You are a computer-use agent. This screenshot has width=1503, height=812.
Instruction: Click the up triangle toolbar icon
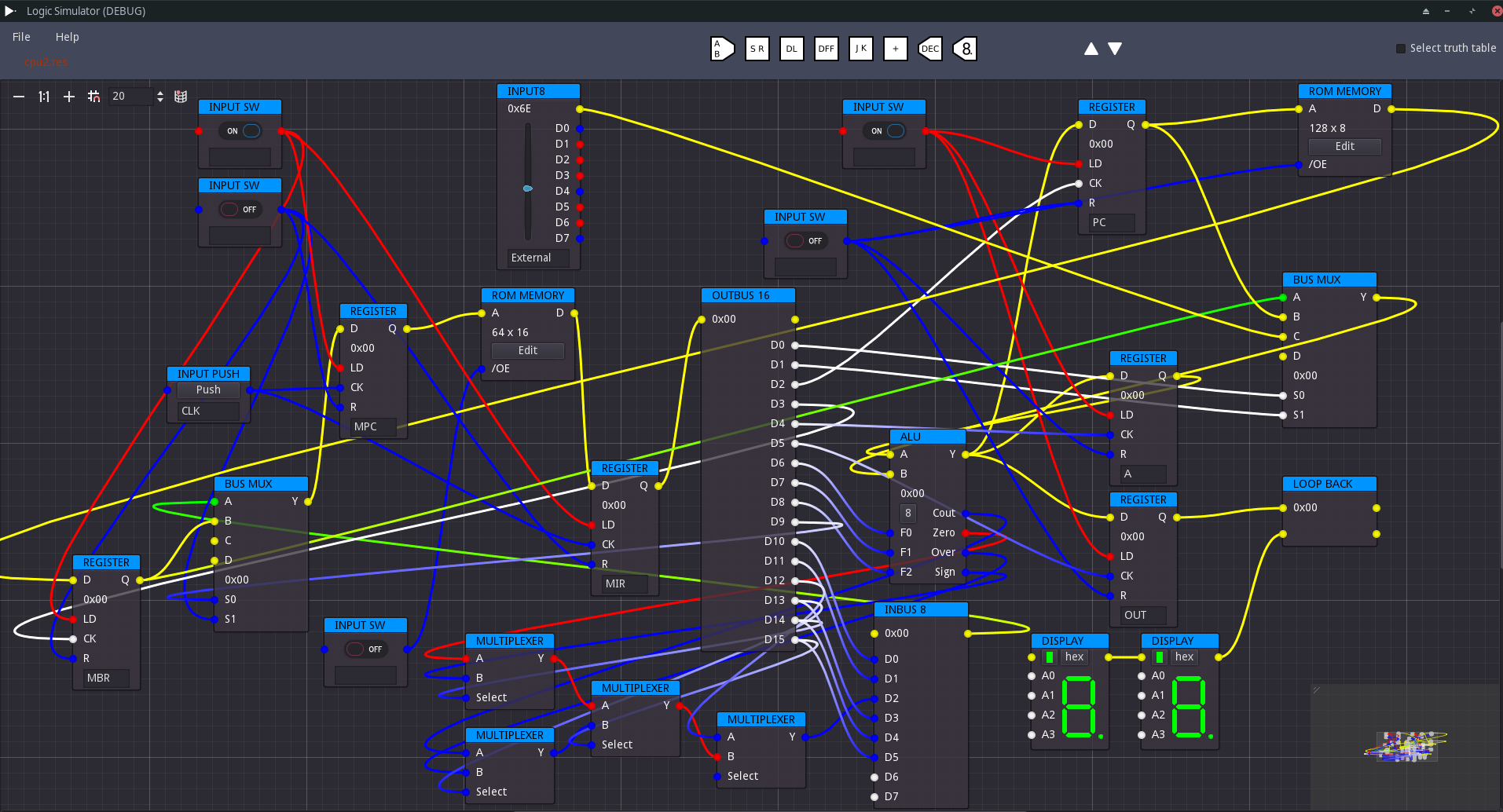click(x=1091, y=49)
